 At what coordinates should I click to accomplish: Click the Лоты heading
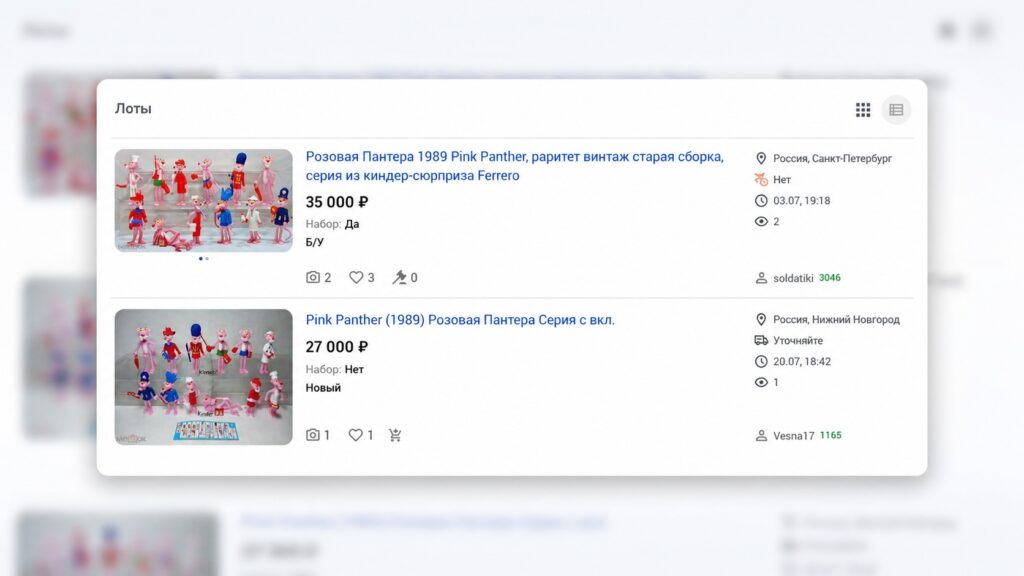tap(133, 108)
